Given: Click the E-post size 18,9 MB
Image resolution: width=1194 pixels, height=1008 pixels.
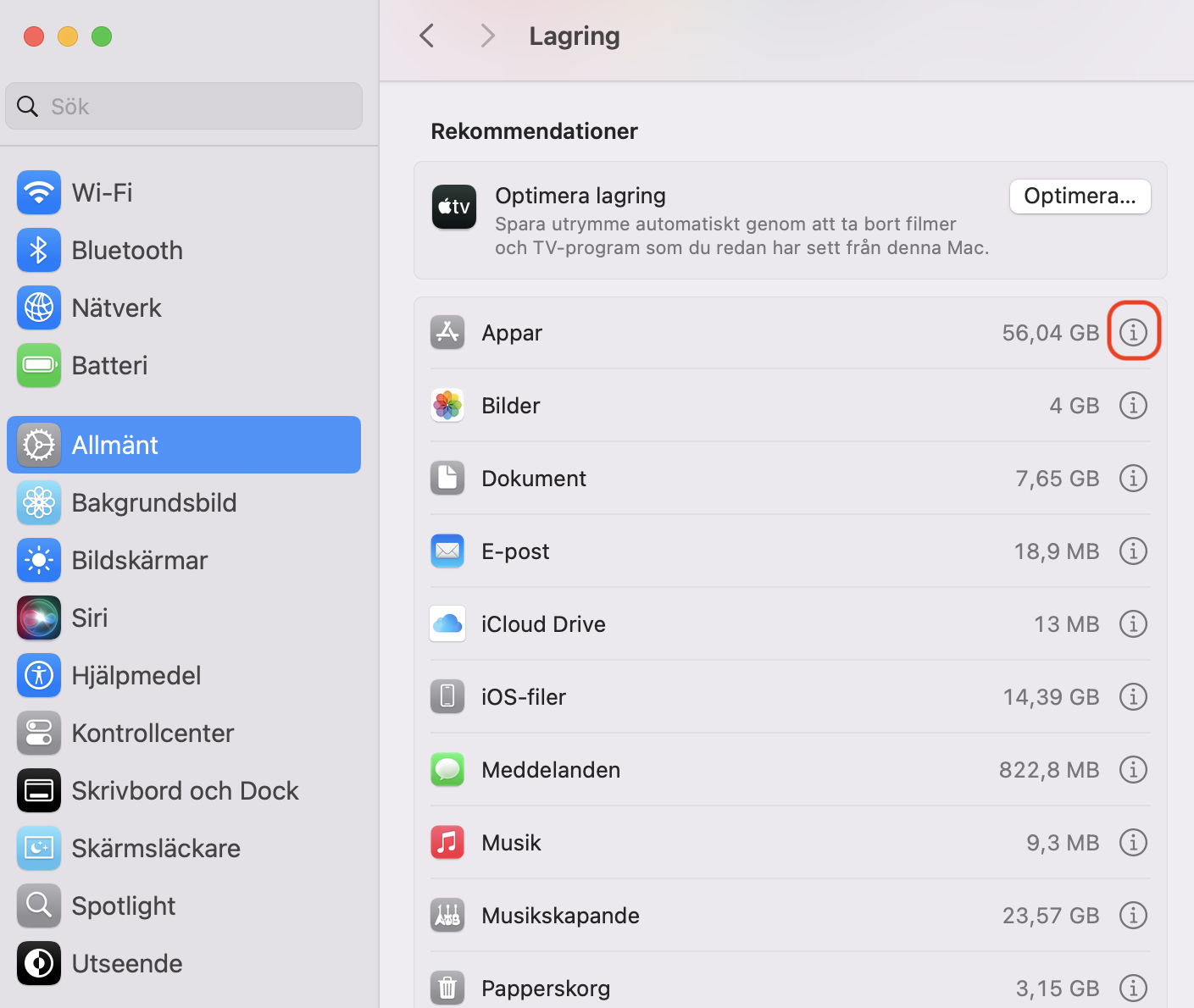Looking at the screenshot, I should click(1057, 551).
